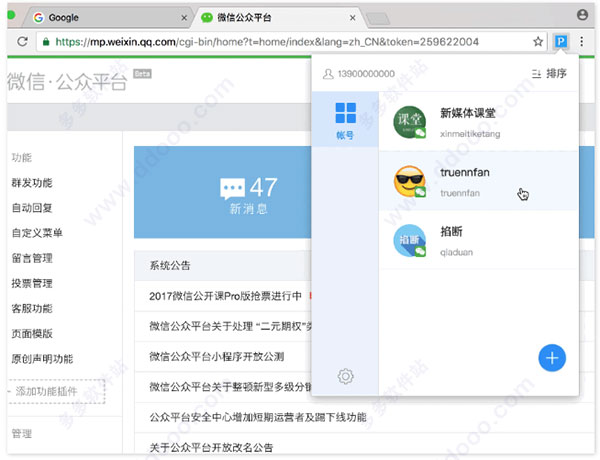This screenshot has width=600, height=460.
Task: Open 微信公众平台小程序开放公测 announcement
Action: coord(217,356)
